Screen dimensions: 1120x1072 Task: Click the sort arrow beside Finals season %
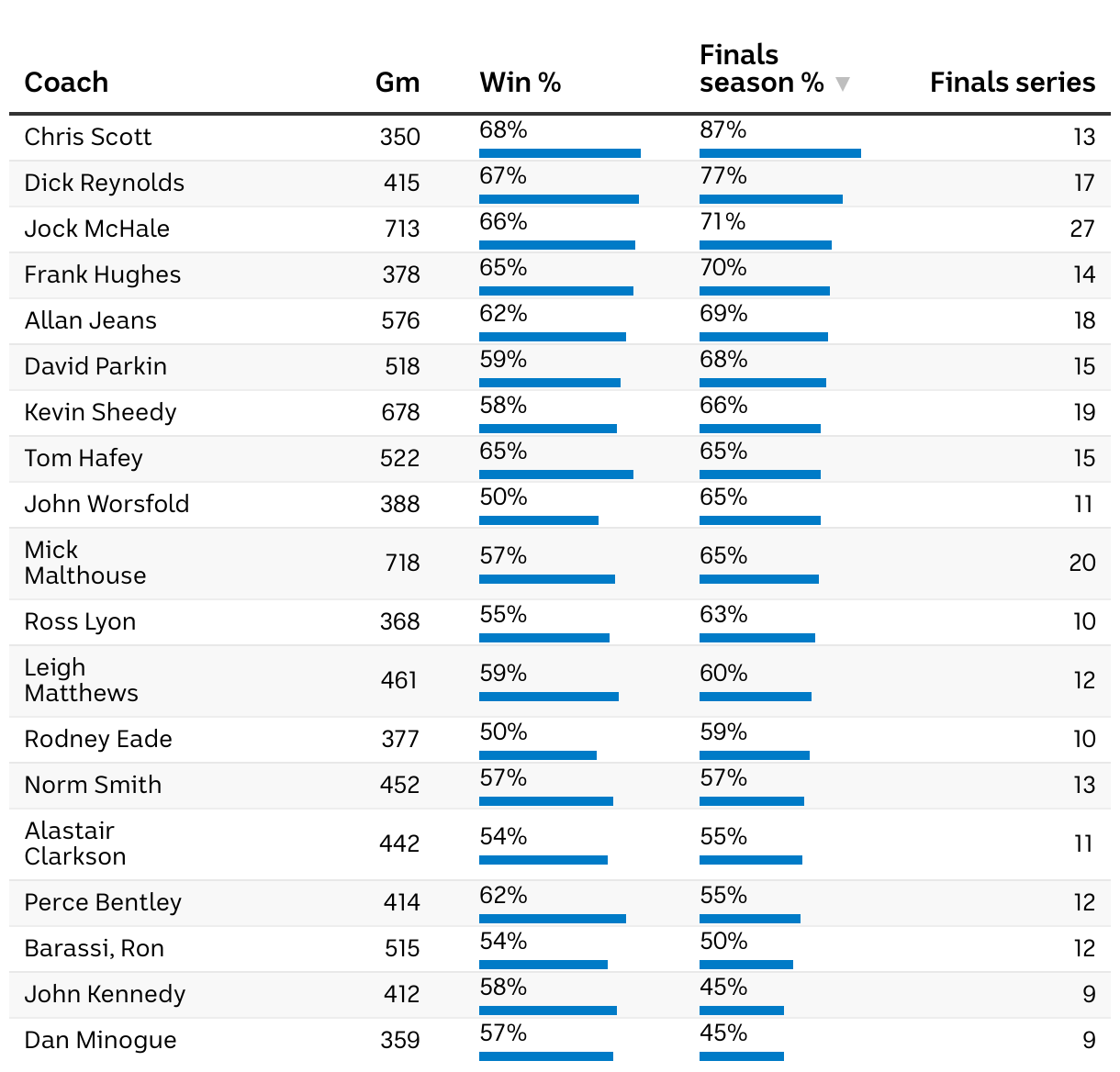[x=843, y=84]
